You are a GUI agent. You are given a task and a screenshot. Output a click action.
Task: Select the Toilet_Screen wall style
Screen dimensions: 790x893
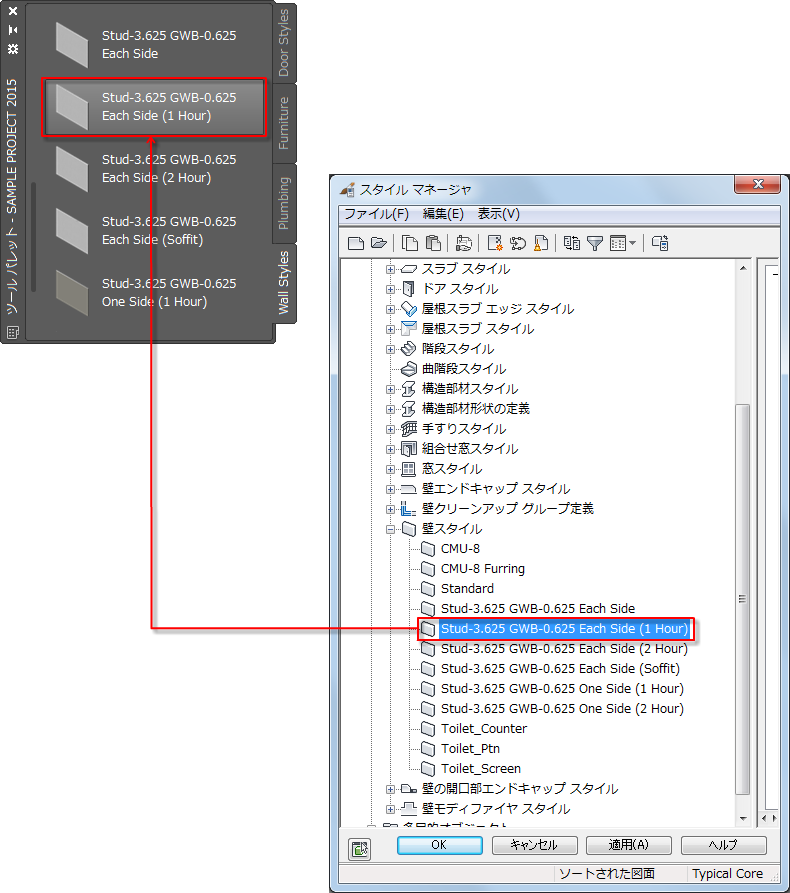click(481, 769)
